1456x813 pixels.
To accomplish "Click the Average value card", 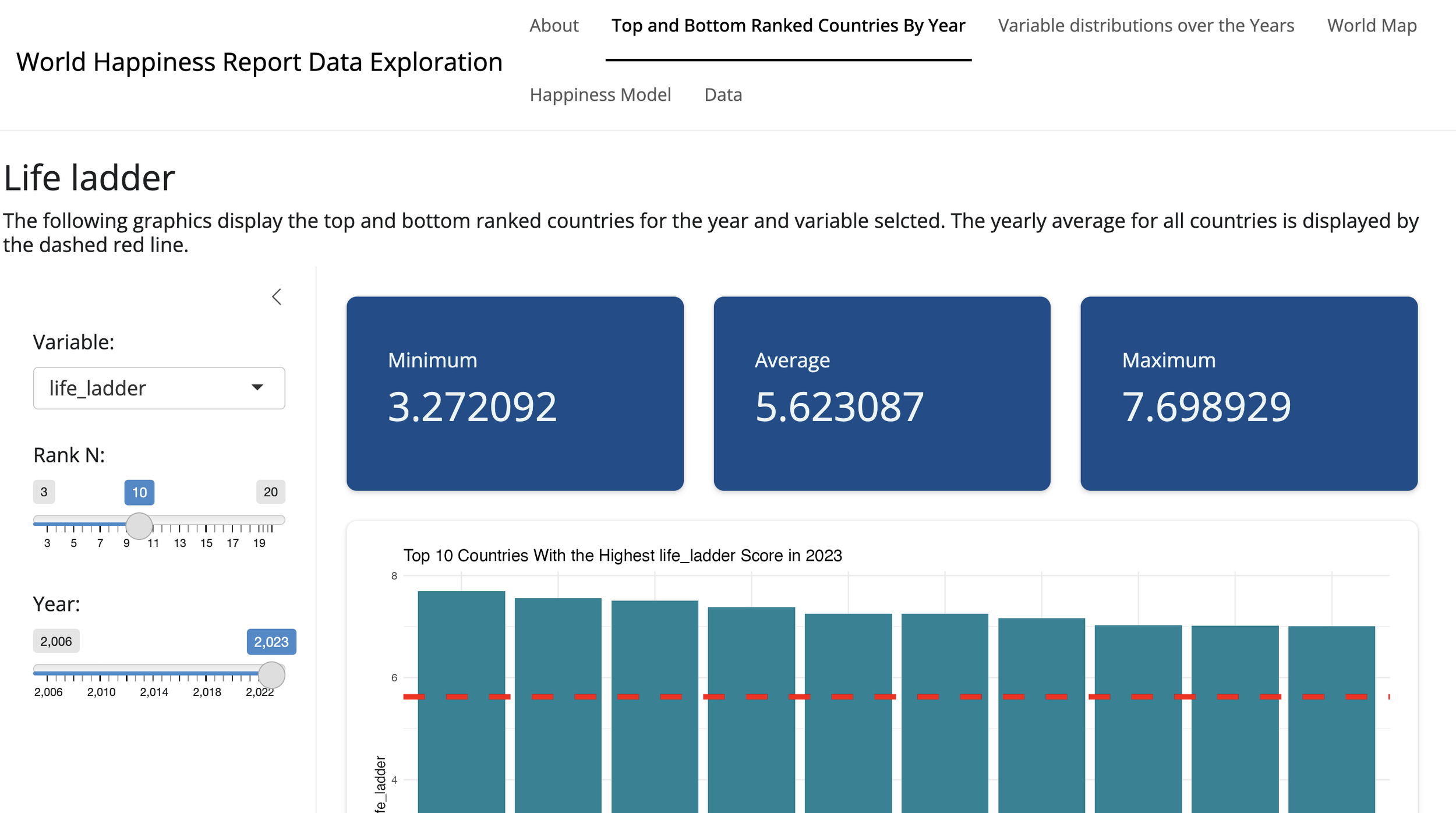I will (x=882, y=393).
